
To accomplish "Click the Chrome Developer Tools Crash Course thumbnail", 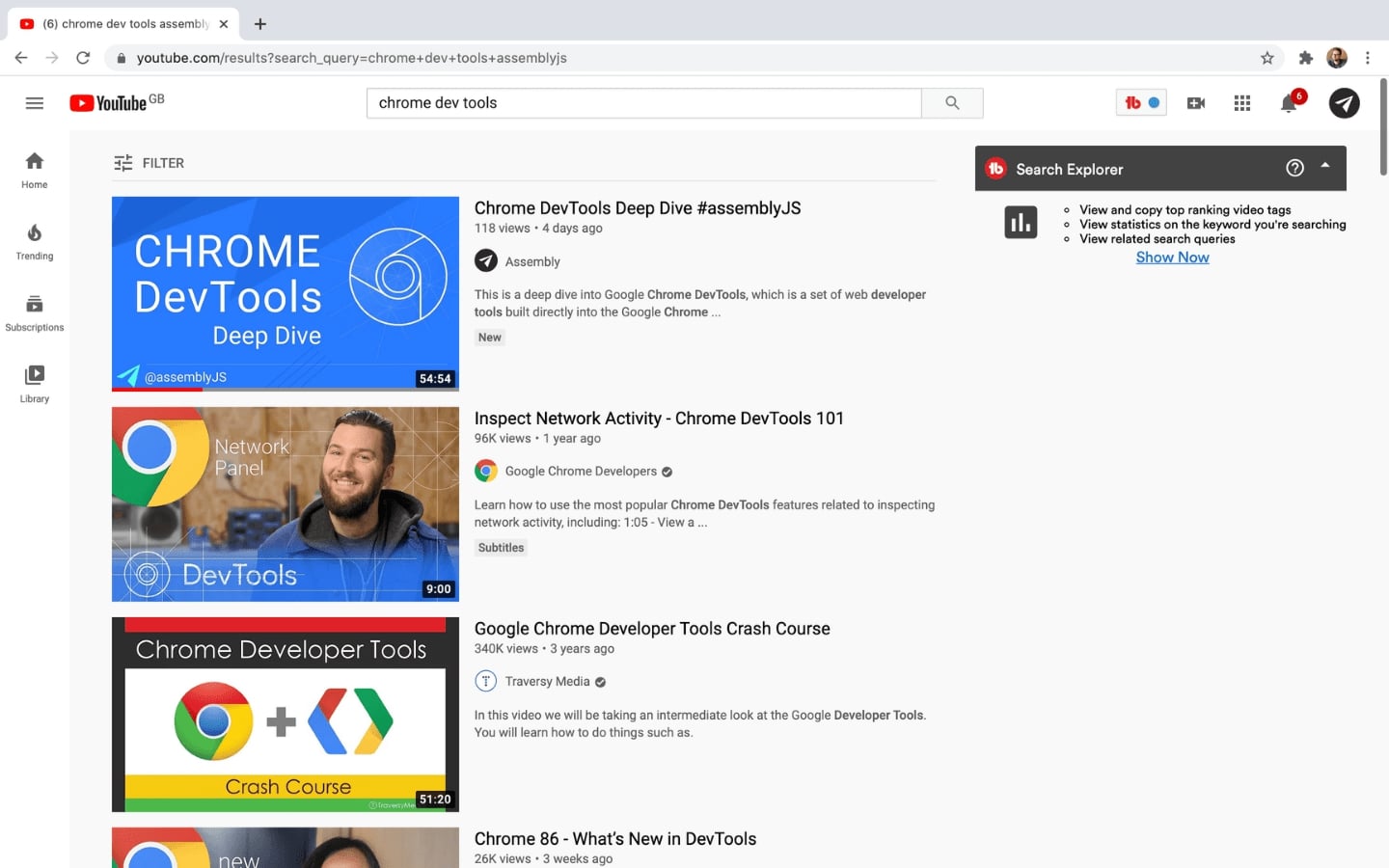I will pyautogui.click(x=286, y=715).
